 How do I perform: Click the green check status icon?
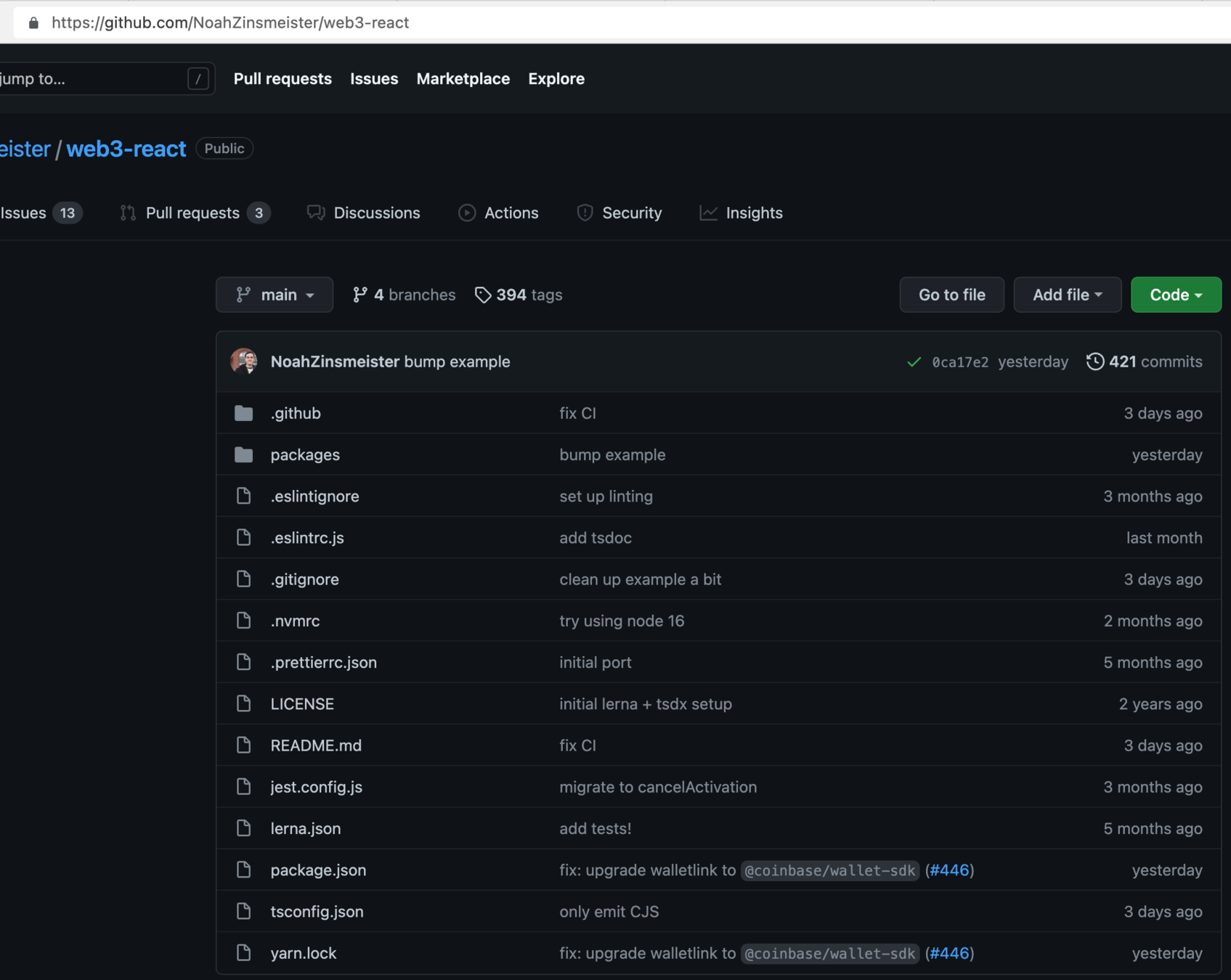914,362
